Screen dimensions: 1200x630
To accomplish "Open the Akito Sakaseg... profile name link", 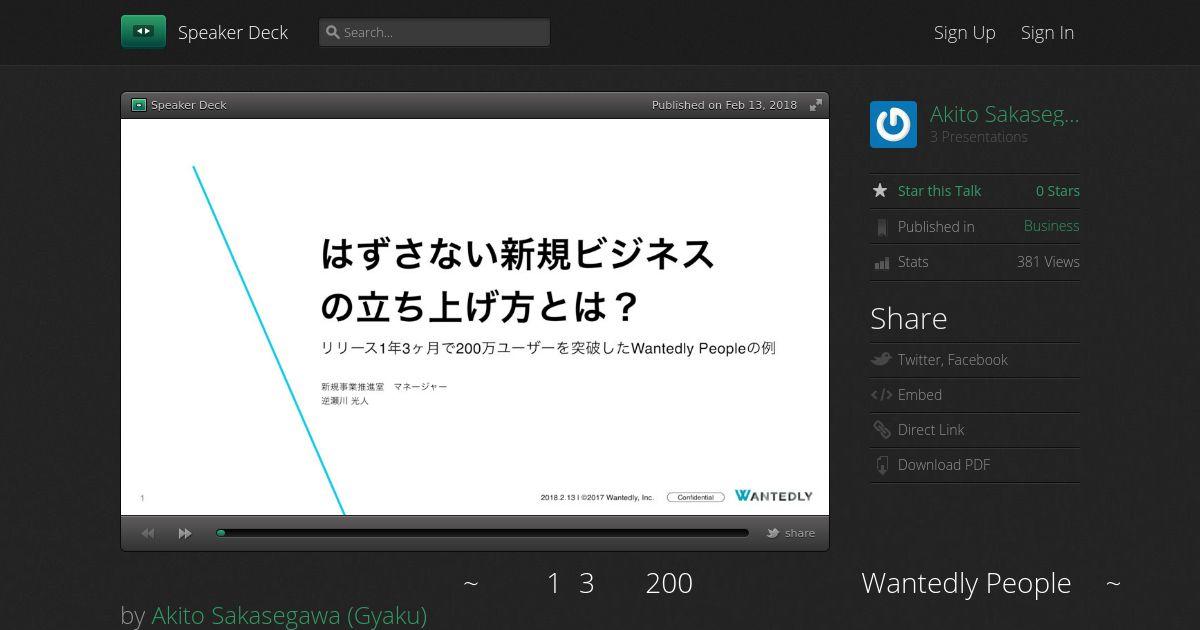I will [x=1004, y=114].
